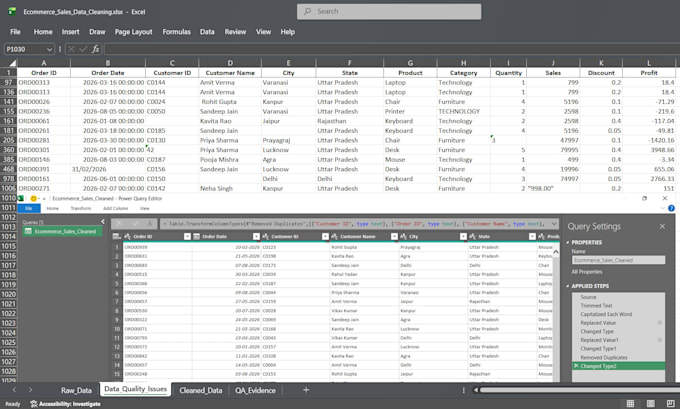The width and height of the screenshot is (680, 409).
Task: Open the Home ribbon tab in Excel
Action: click(x=43, y=32)
